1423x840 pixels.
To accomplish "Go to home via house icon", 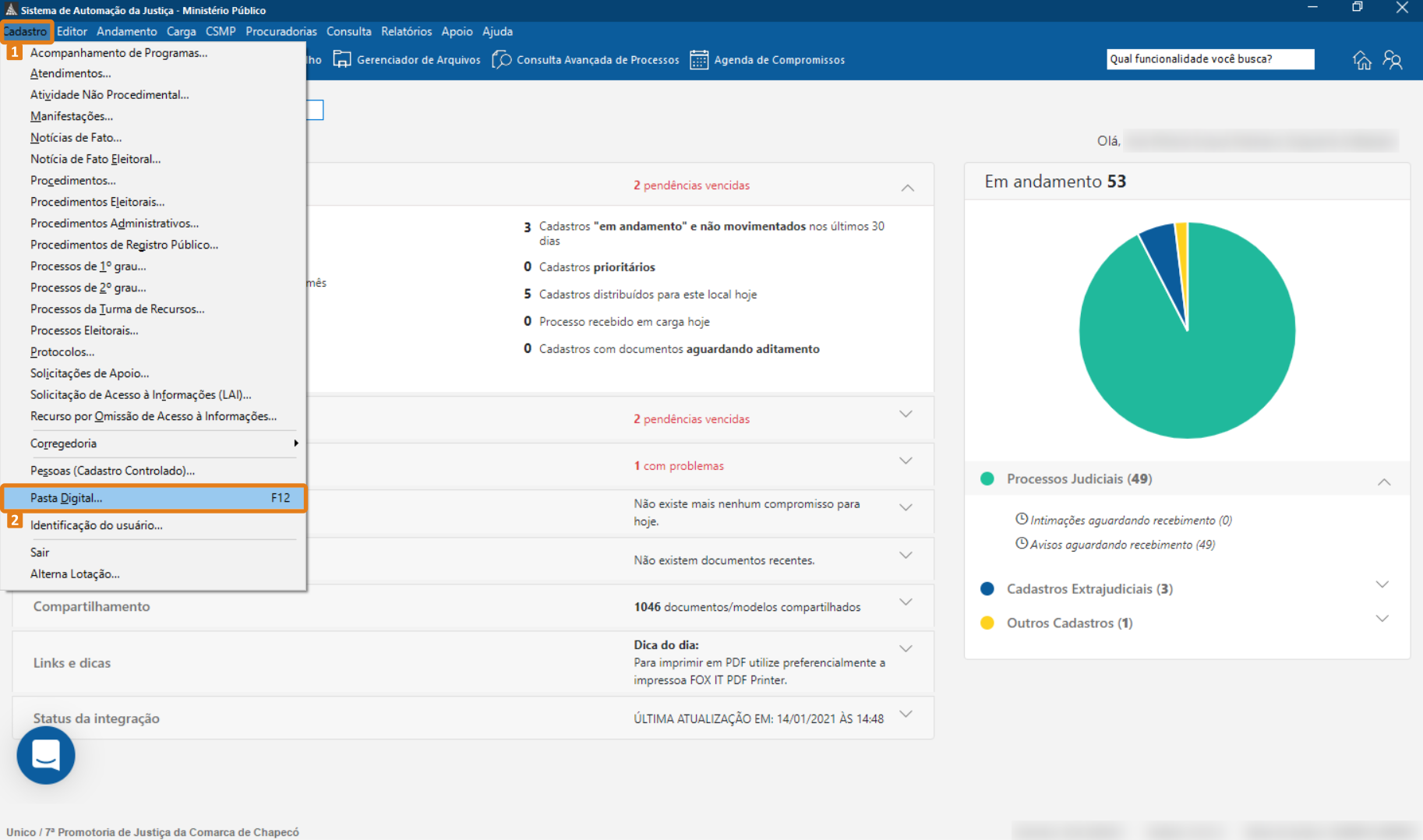I will coord(1361,60).
